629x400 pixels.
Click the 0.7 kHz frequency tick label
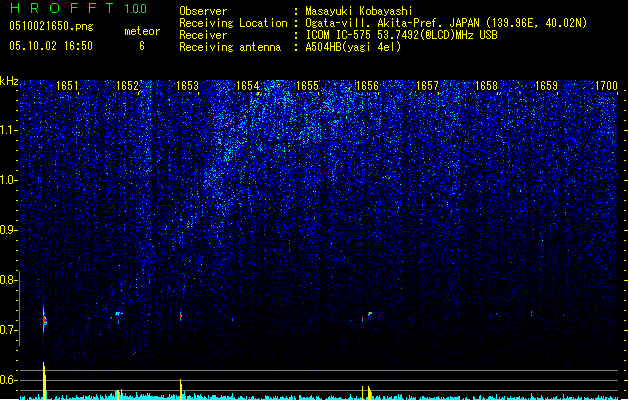tap(8, 330)
